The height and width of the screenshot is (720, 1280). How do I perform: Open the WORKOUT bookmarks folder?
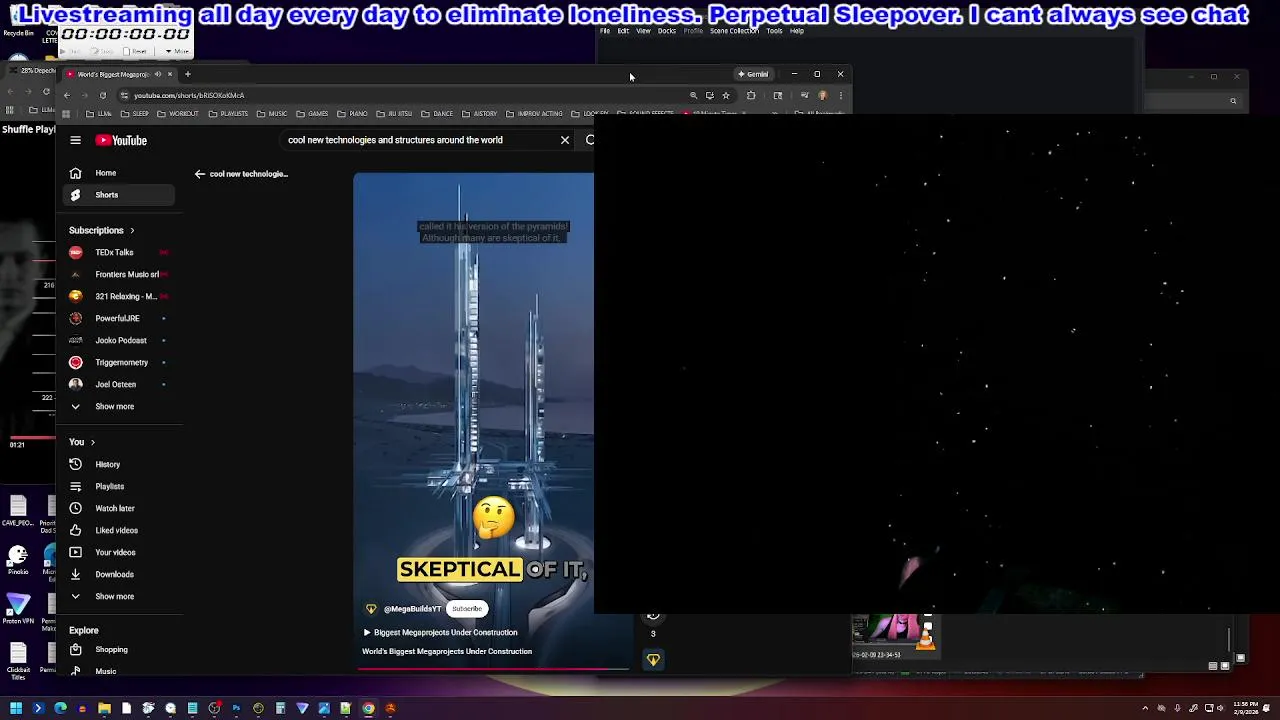(x=178, y=114)
